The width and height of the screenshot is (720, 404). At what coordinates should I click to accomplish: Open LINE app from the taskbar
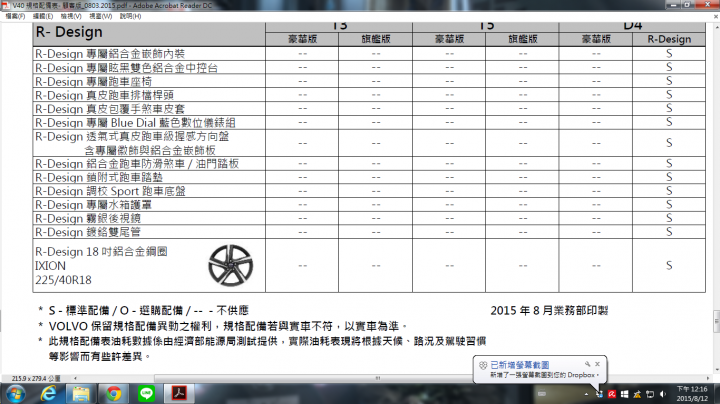click(146, 394)
